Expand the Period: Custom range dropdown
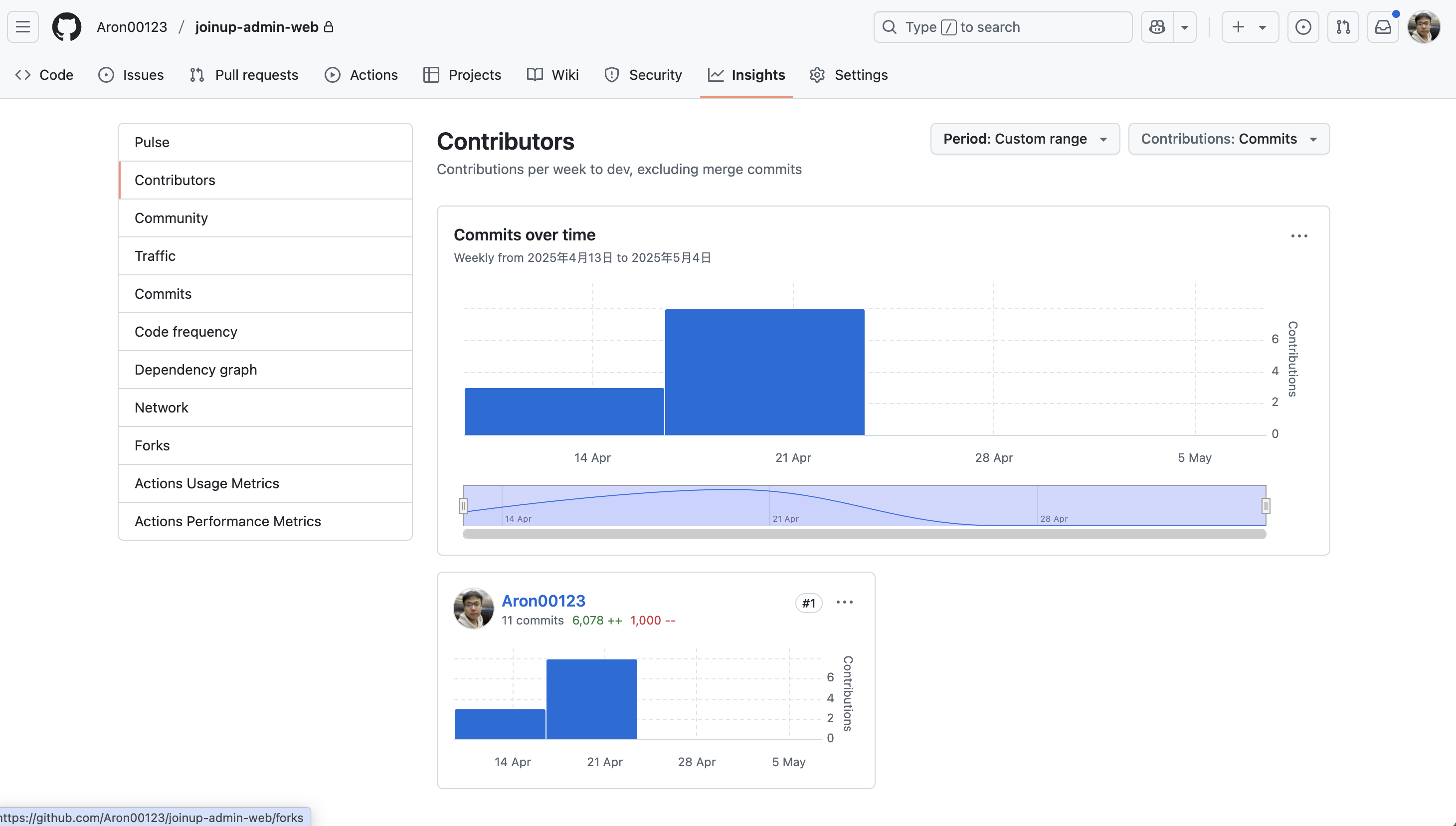This screenshot has height=826, width=1456. coord(1025,139)
